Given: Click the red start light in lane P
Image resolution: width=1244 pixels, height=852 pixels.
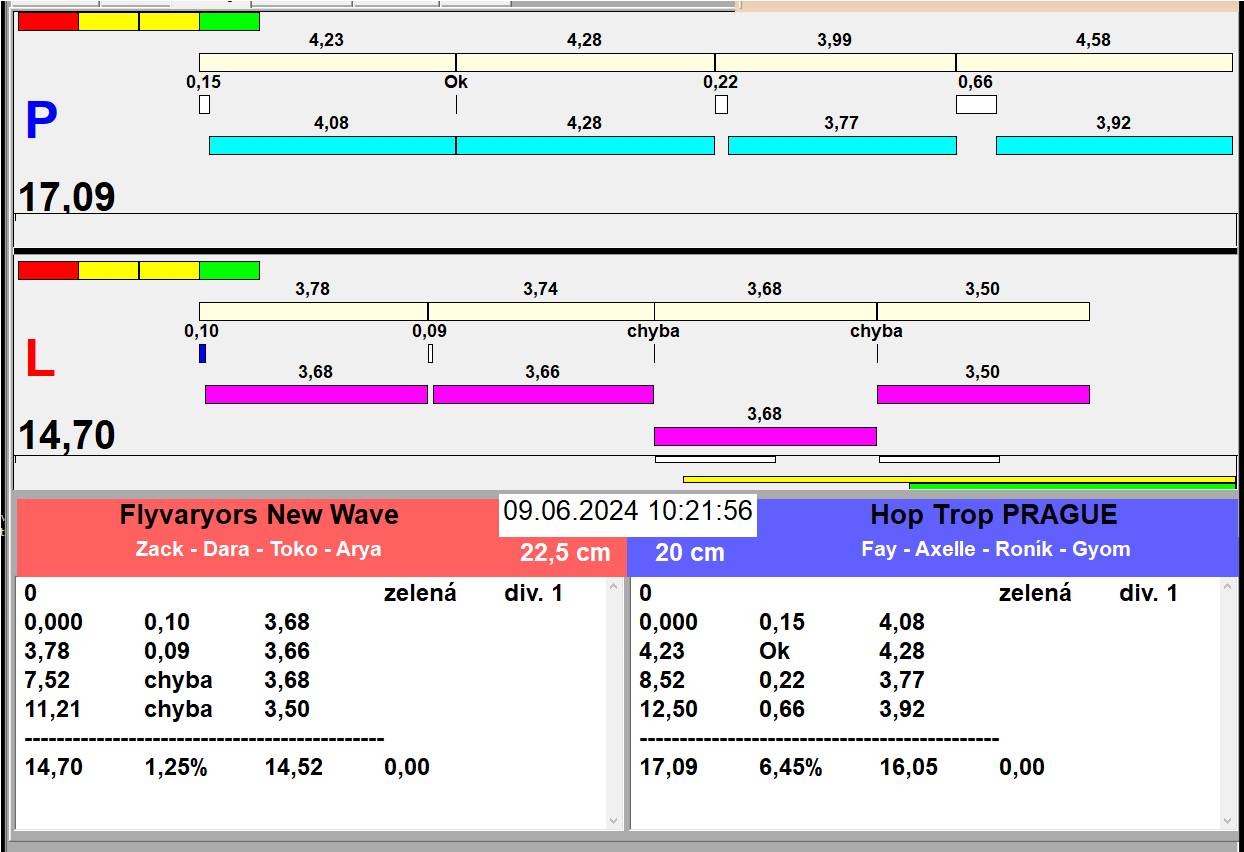Looking at the screenshot, I should (x=48, y=21).
